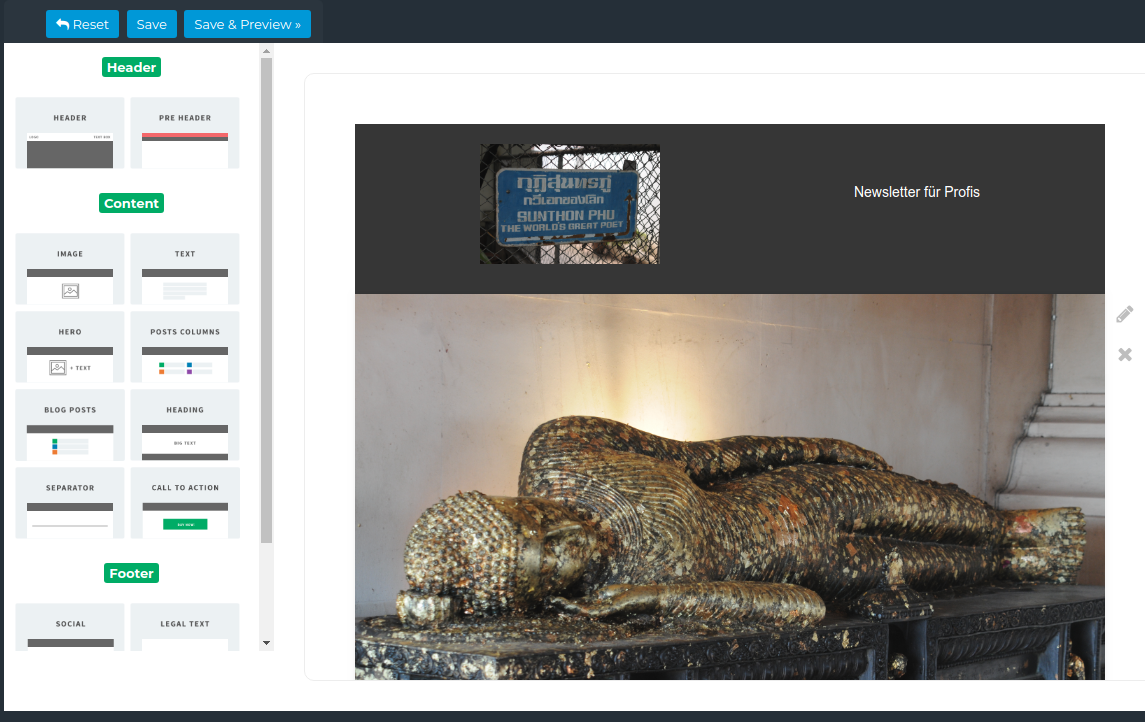Remove block with the X icon
This screenshot has width=1145, height=722.
click(1125, 355)
